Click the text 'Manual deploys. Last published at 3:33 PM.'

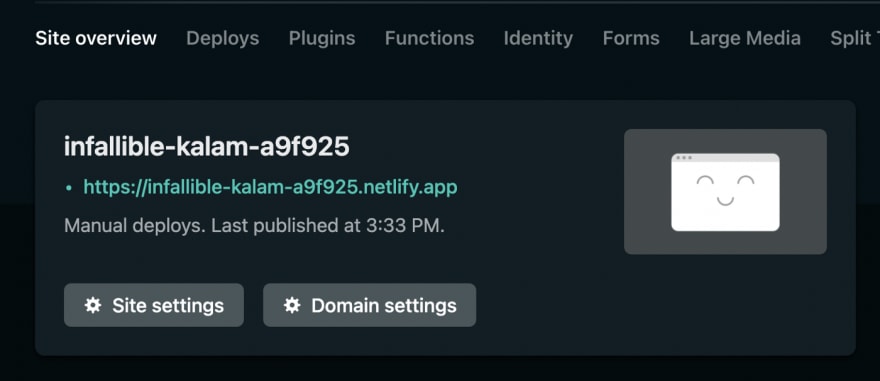[254, 226]
